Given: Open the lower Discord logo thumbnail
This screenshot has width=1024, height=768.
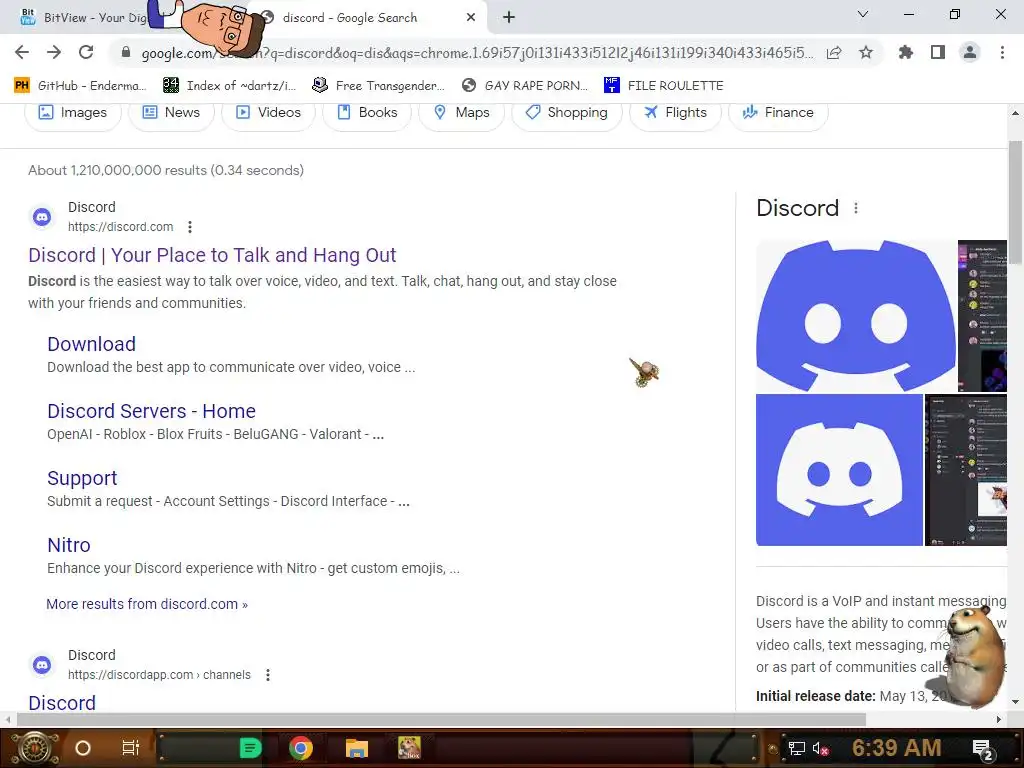Looking at the screenshot, I should [839, 470].
